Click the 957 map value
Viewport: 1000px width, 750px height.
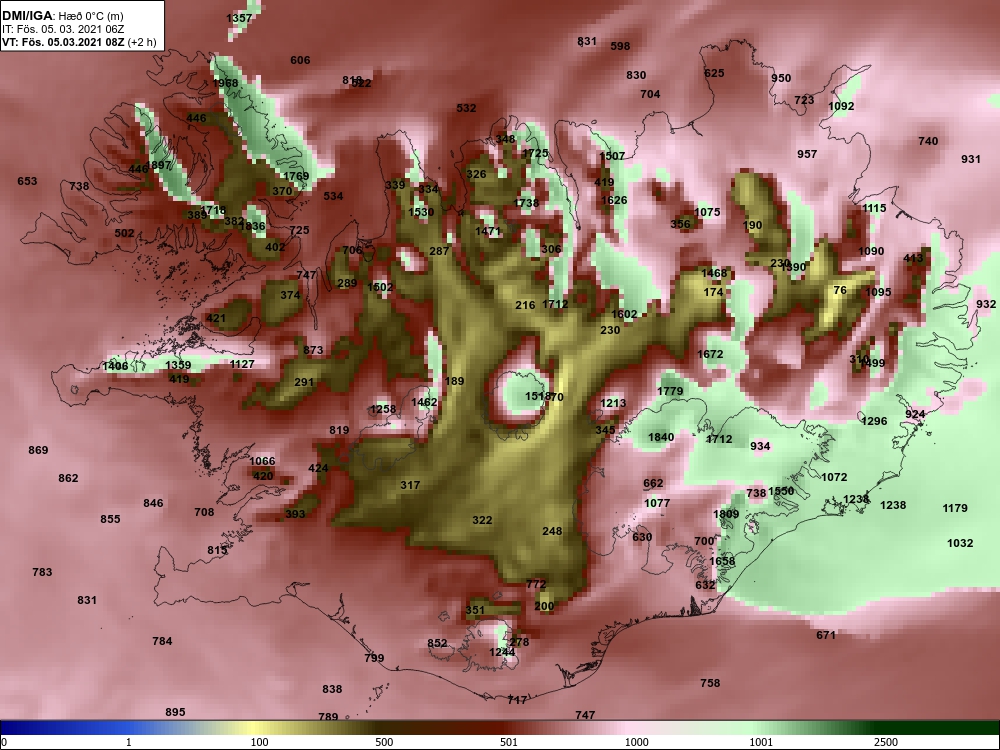click(x=807, y=154)
